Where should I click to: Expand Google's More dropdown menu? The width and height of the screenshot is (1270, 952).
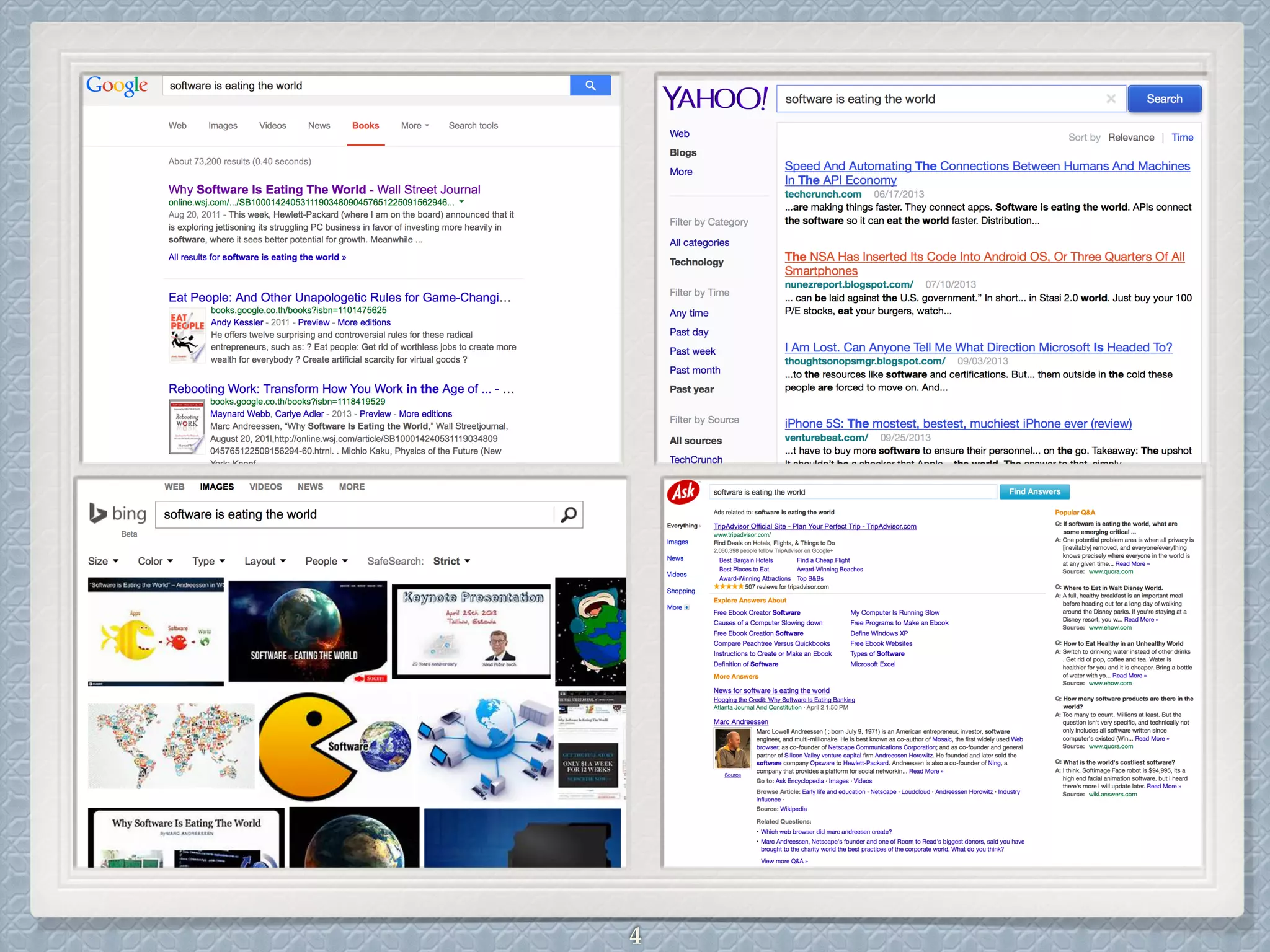click(x=415, y=126)
